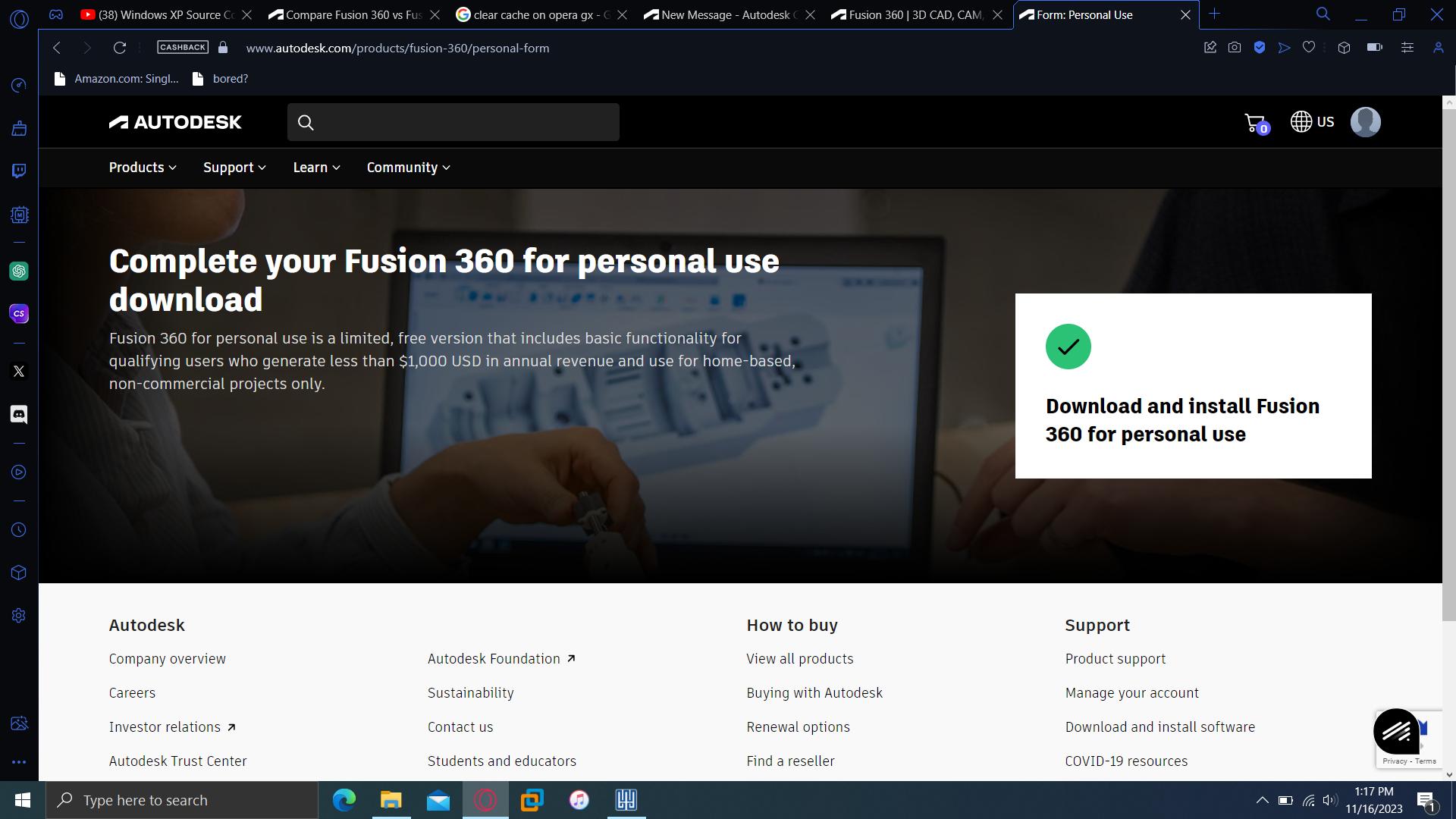Open the Careers link
Screen dimensions: 1456x819
(132, 693)
